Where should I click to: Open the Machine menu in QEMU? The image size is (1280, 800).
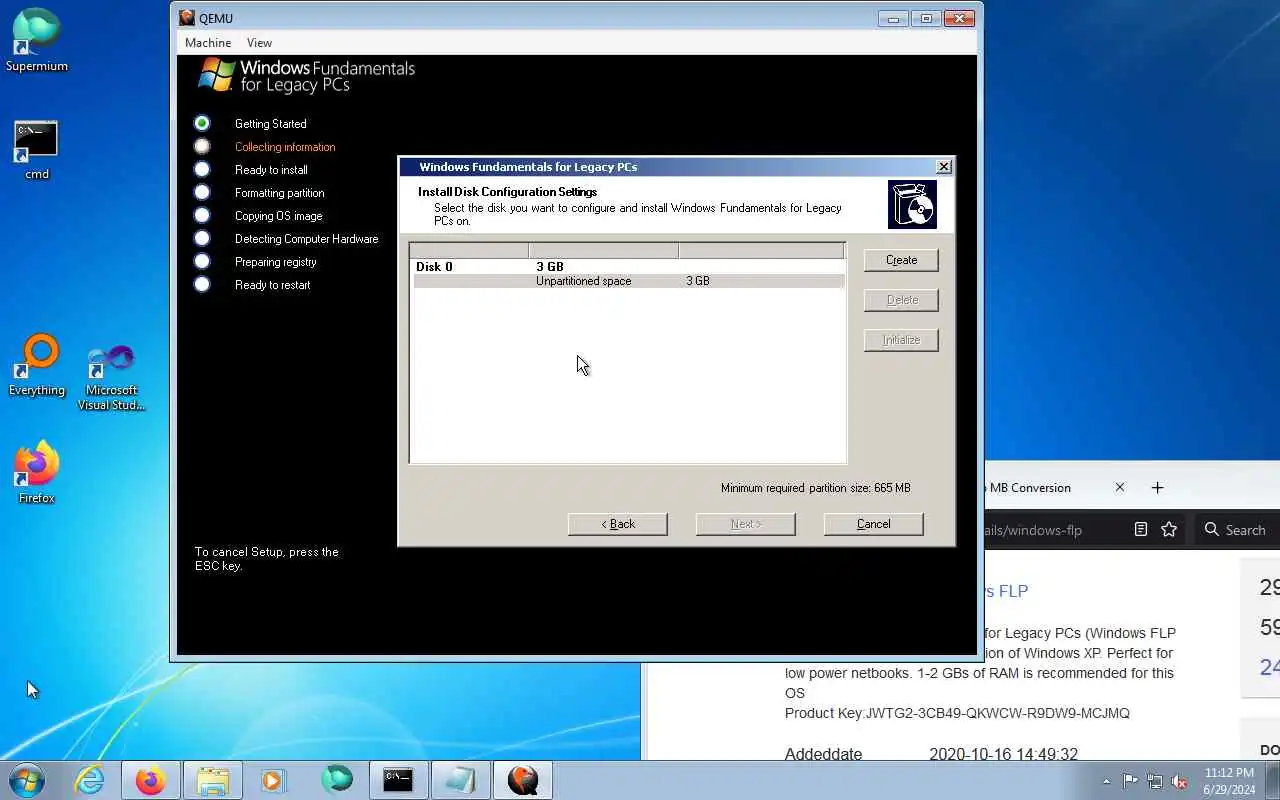pos(208,43)
